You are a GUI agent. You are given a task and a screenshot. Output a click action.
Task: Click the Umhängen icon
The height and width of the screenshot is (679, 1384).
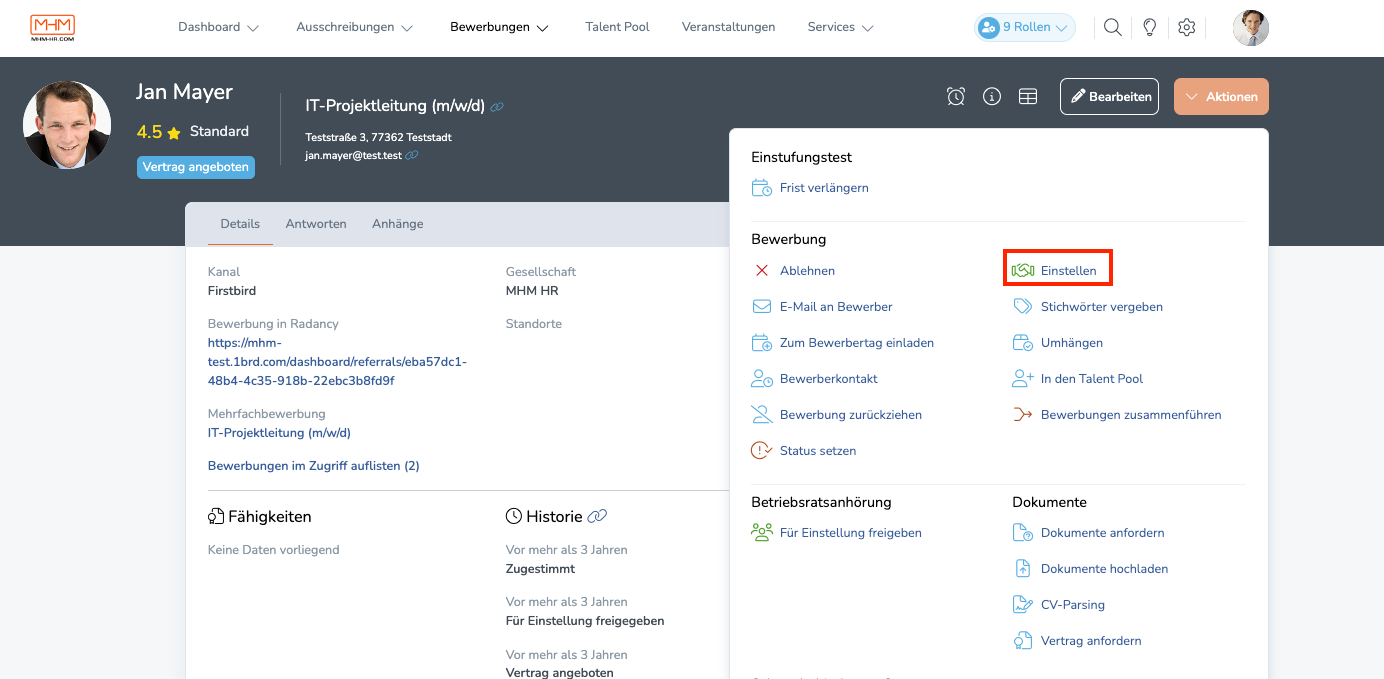(1022, 343)
